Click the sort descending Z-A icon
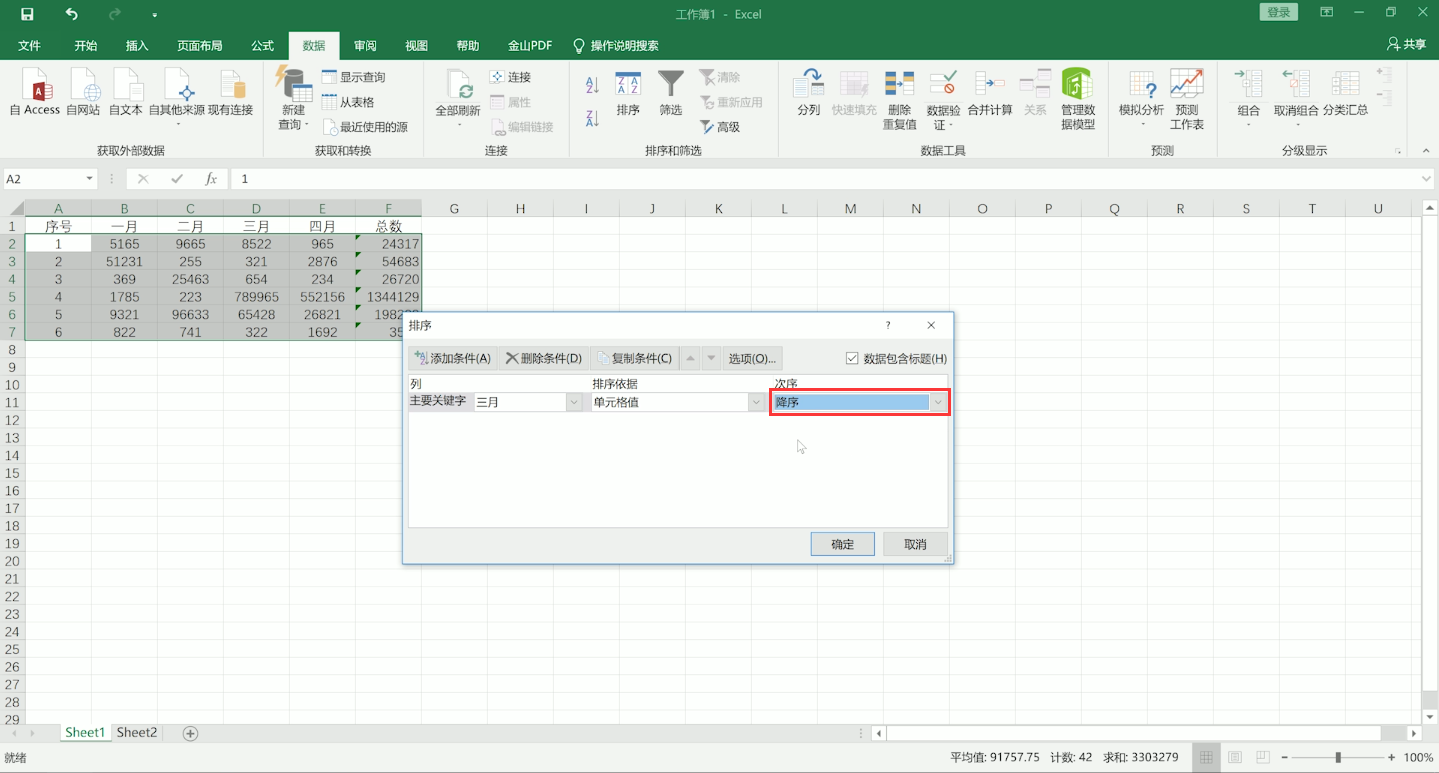1439x773 pixels. [x=592, y=118]
